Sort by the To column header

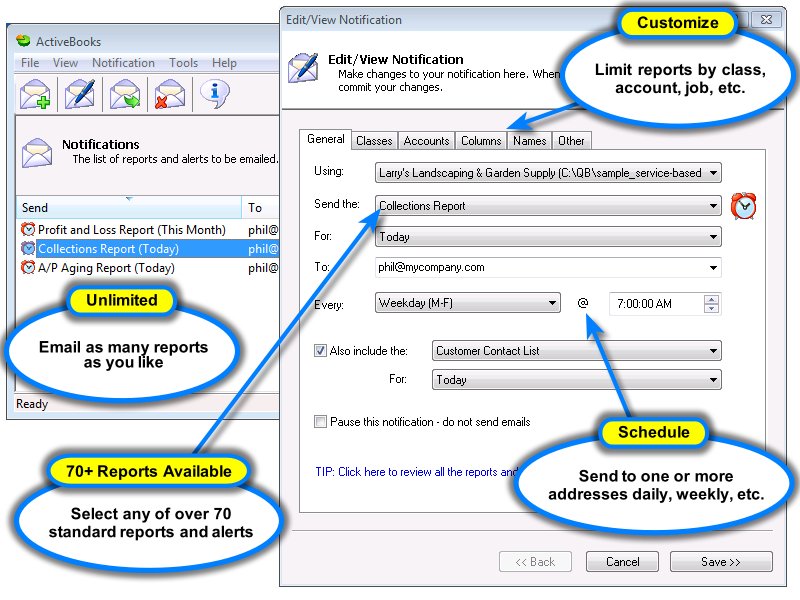[261, 208]
